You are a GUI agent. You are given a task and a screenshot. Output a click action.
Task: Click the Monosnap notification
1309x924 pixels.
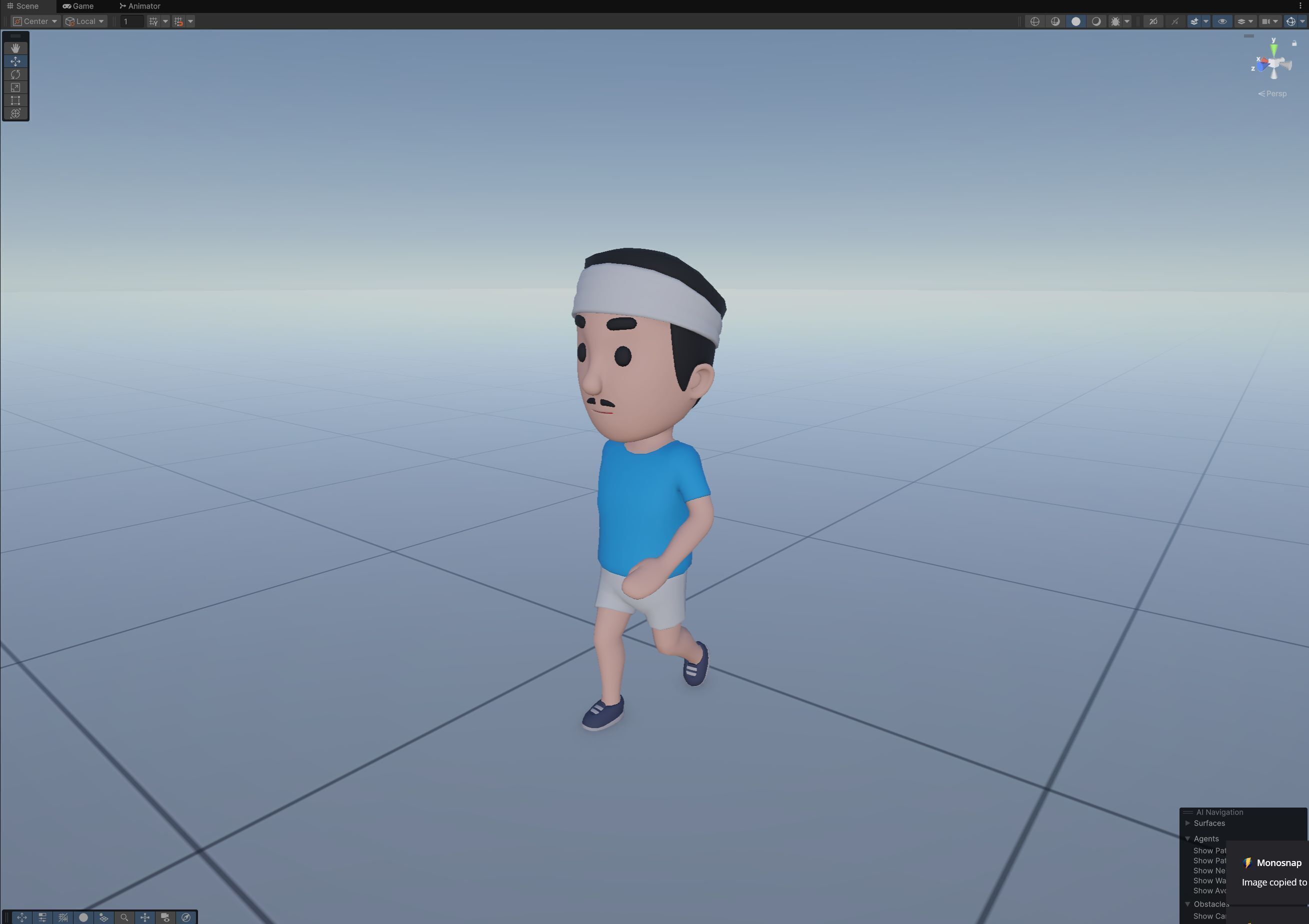coord(1267,873)
